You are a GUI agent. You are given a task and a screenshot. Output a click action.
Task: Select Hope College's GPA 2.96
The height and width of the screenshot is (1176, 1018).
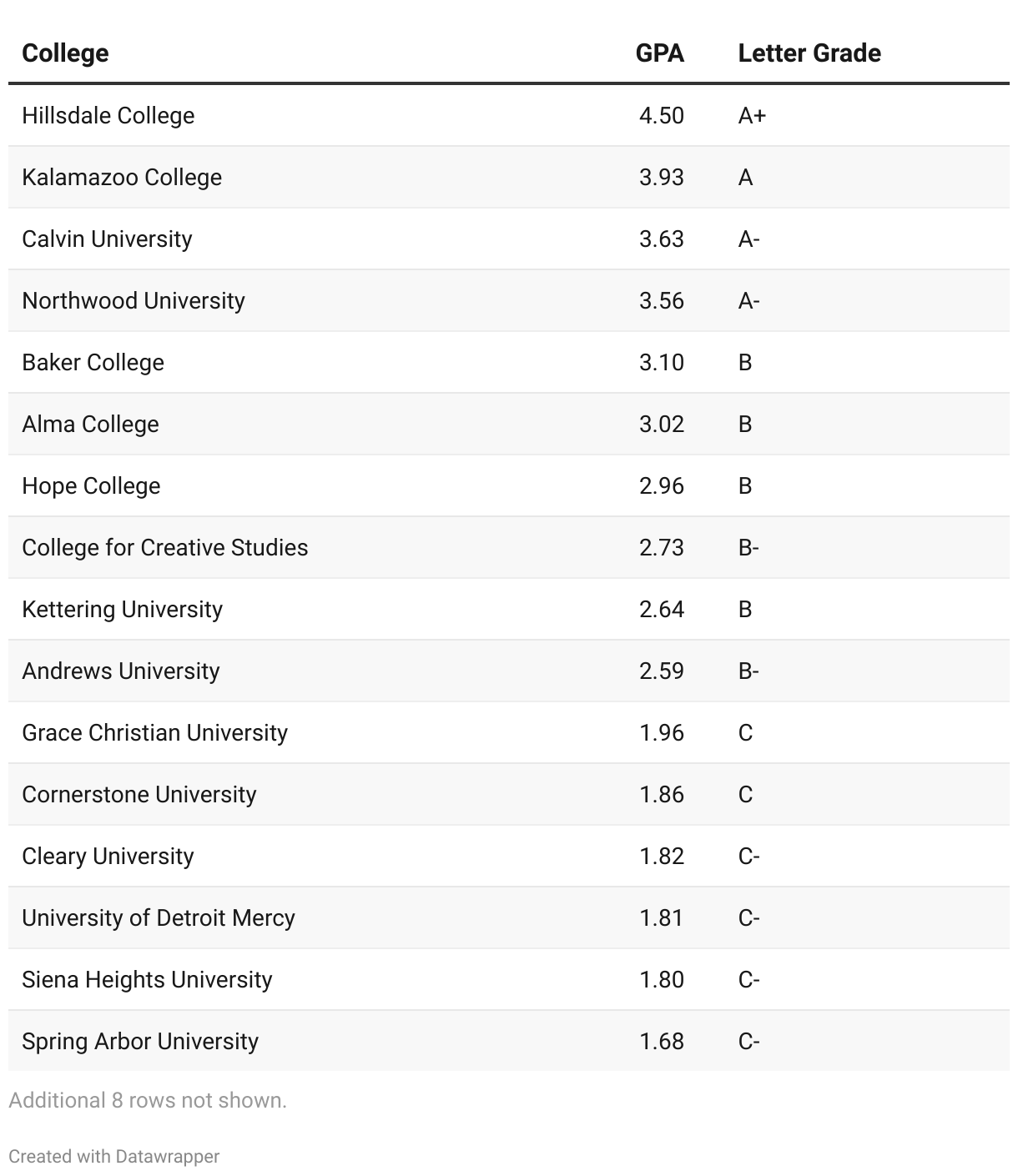point(662,485)
